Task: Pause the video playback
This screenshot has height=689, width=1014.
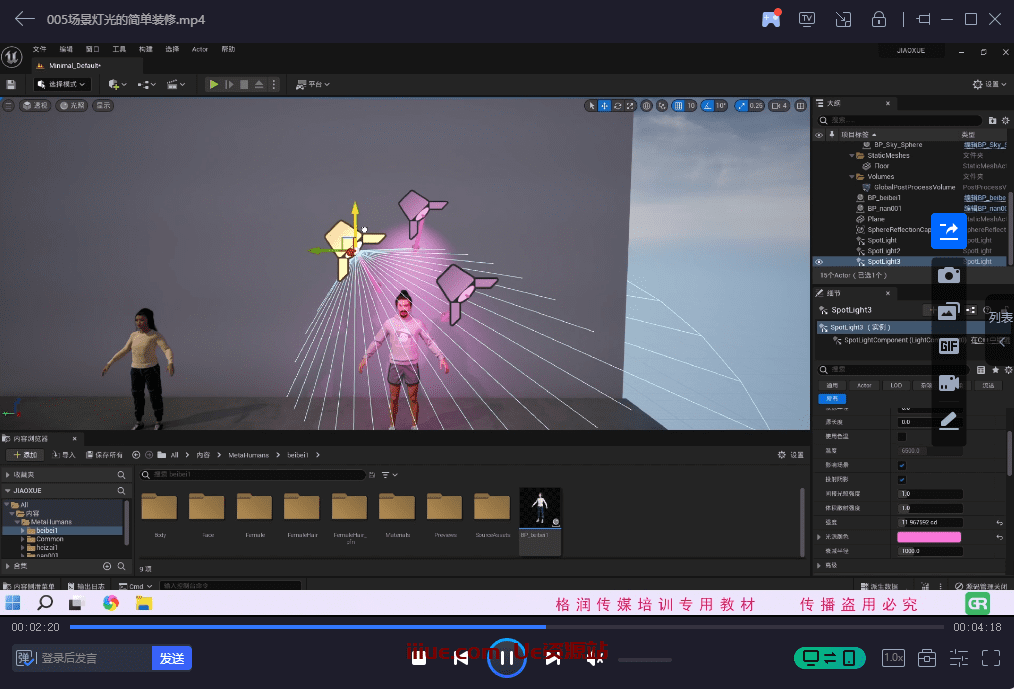Action: (x=506, y=657)
